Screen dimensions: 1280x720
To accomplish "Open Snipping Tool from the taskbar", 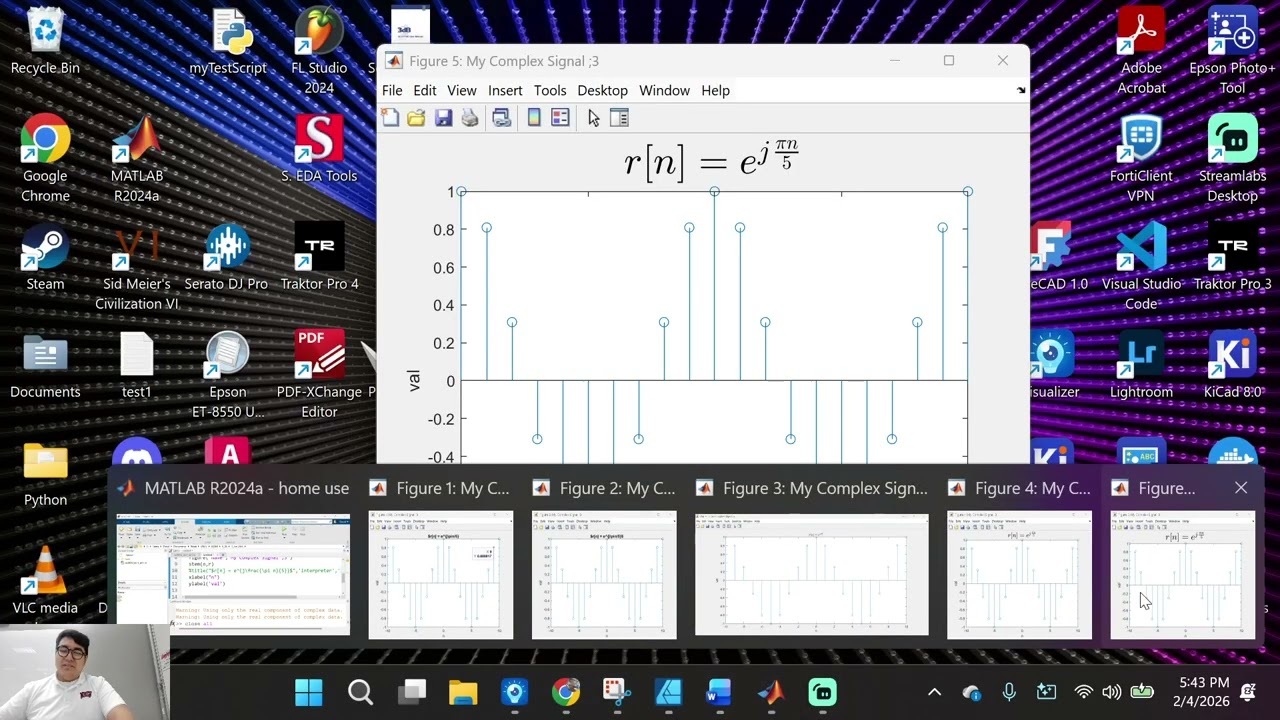I will pos(617,692).
